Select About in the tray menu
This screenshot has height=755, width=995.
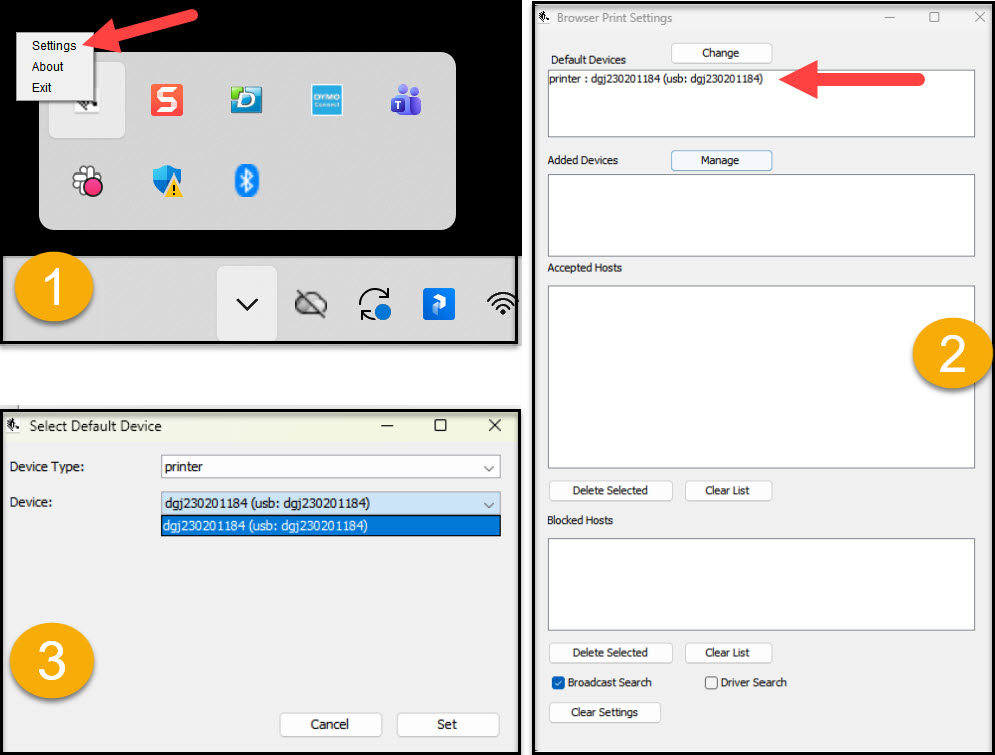pyautogui.click(x=47, y=67)
